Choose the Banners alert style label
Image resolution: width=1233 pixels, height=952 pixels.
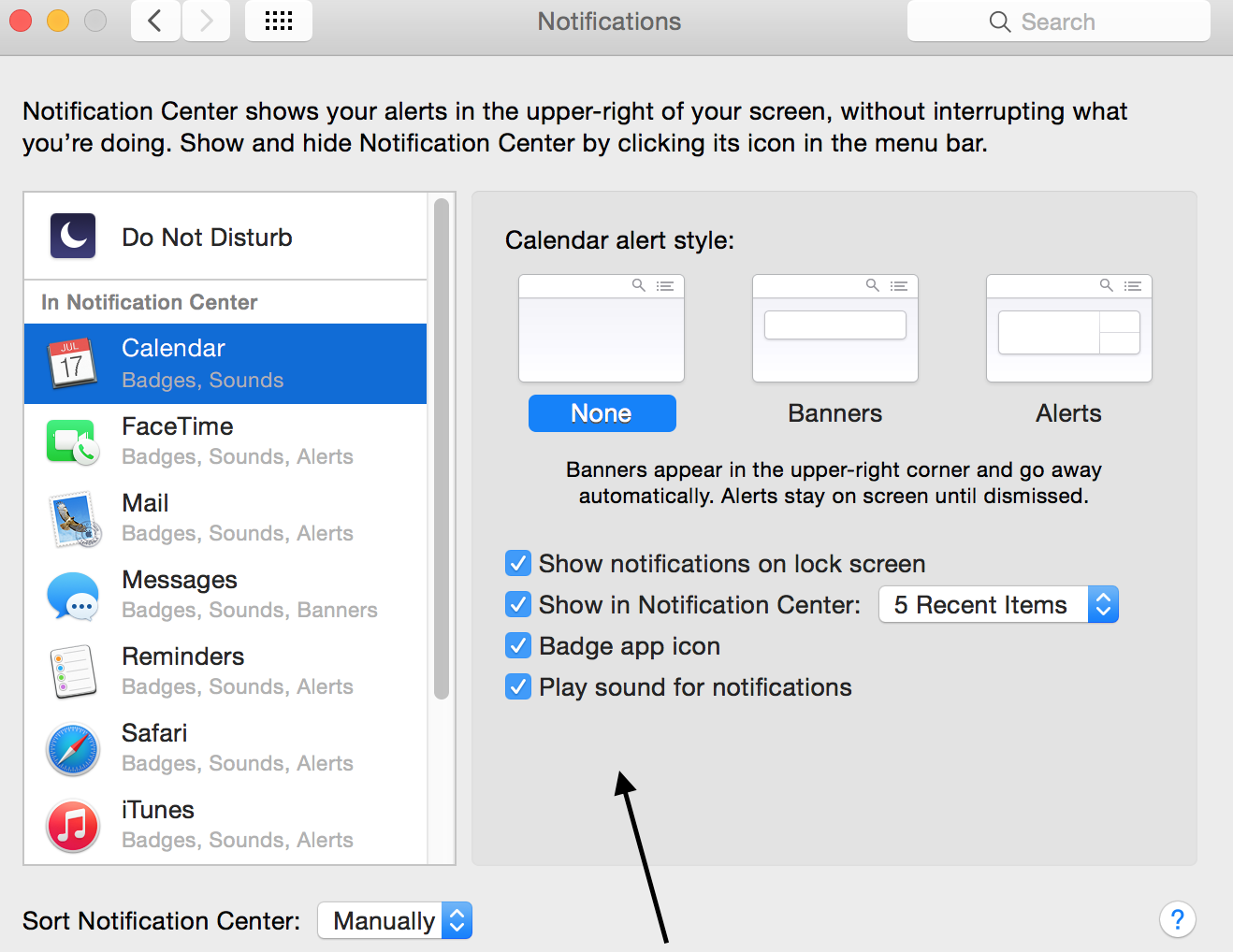[834, 413]
